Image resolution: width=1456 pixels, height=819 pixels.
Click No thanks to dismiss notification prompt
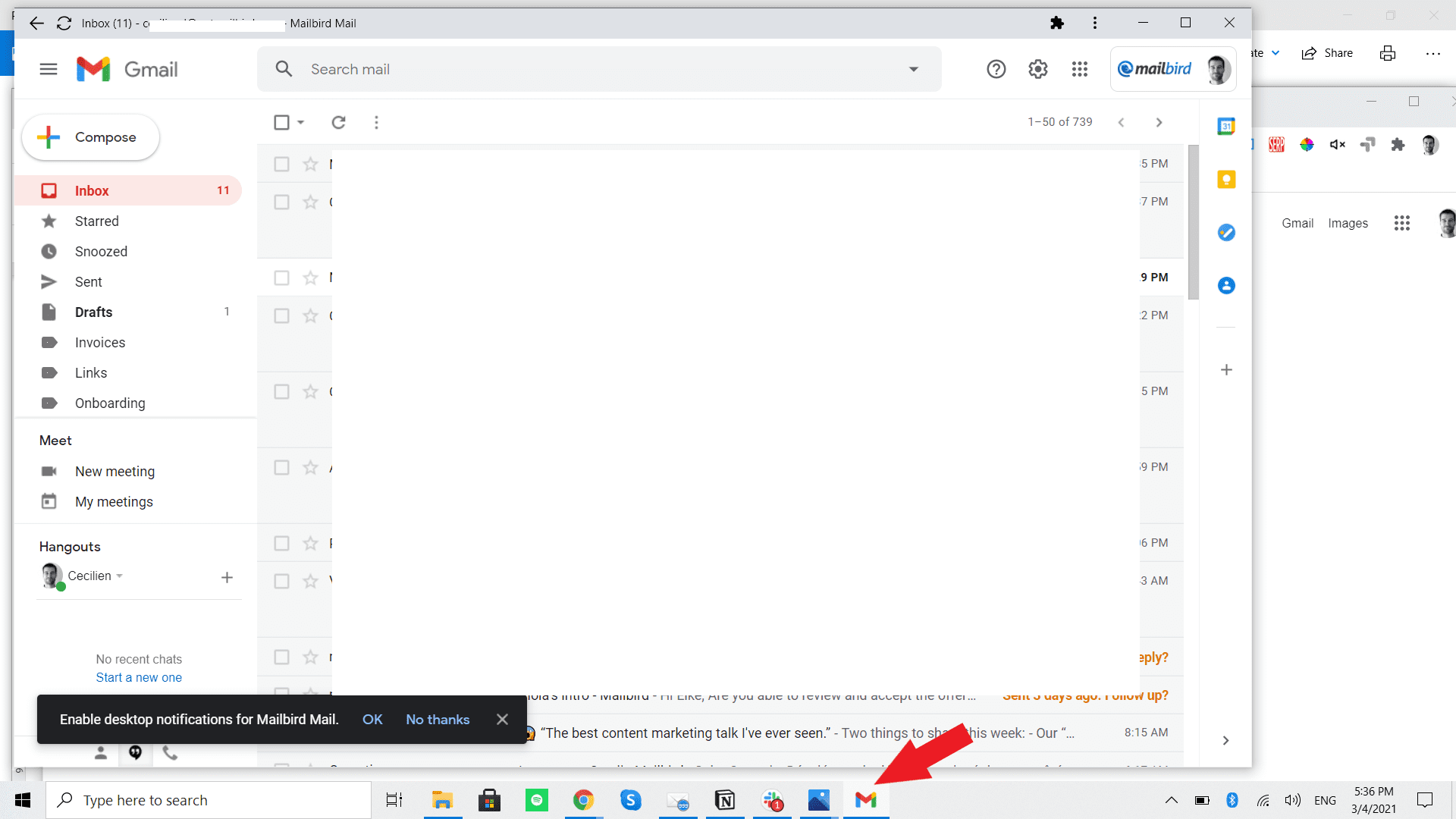pos(437,719)
